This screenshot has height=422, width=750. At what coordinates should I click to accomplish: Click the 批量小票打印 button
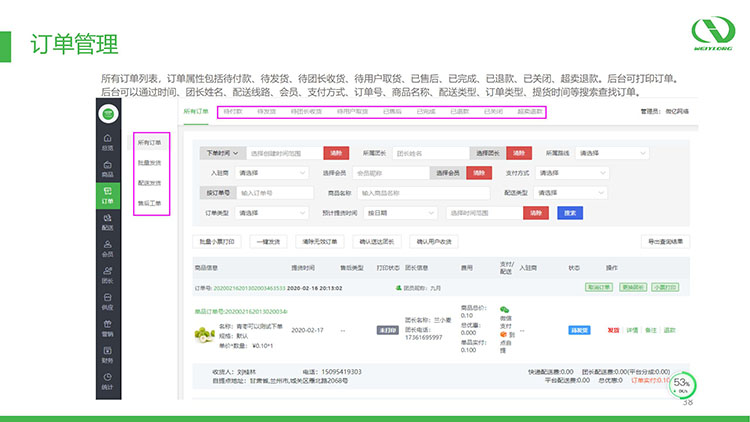[x=217, y=242]
